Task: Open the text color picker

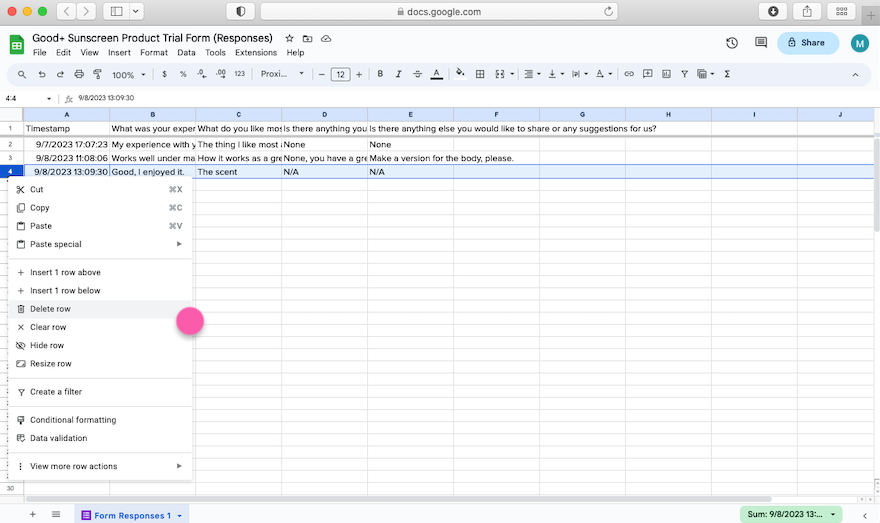Action: tap(436, 74)
